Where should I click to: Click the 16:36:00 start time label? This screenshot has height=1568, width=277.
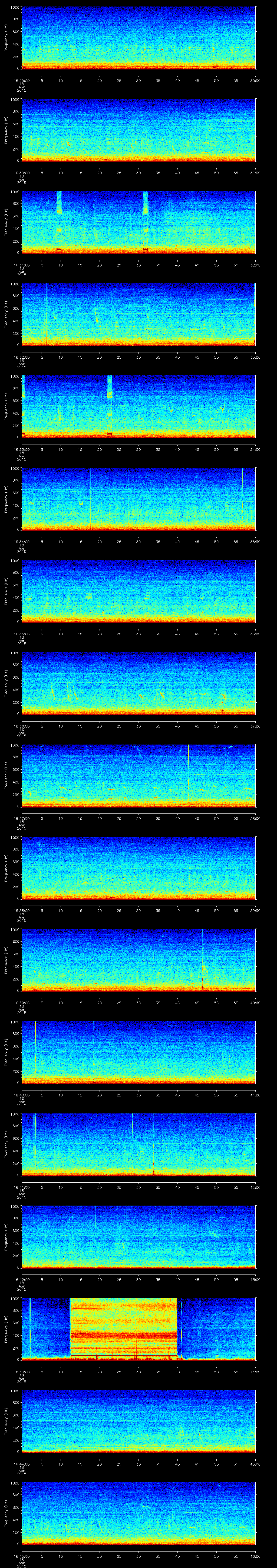(21, 726)
